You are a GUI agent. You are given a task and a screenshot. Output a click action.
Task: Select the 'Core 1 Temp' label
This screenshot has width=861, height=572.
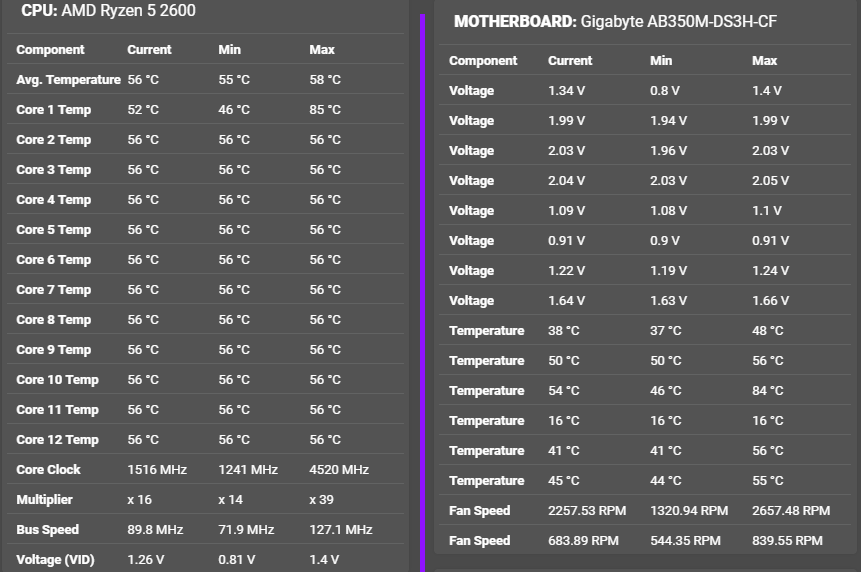tap(53, 110)
